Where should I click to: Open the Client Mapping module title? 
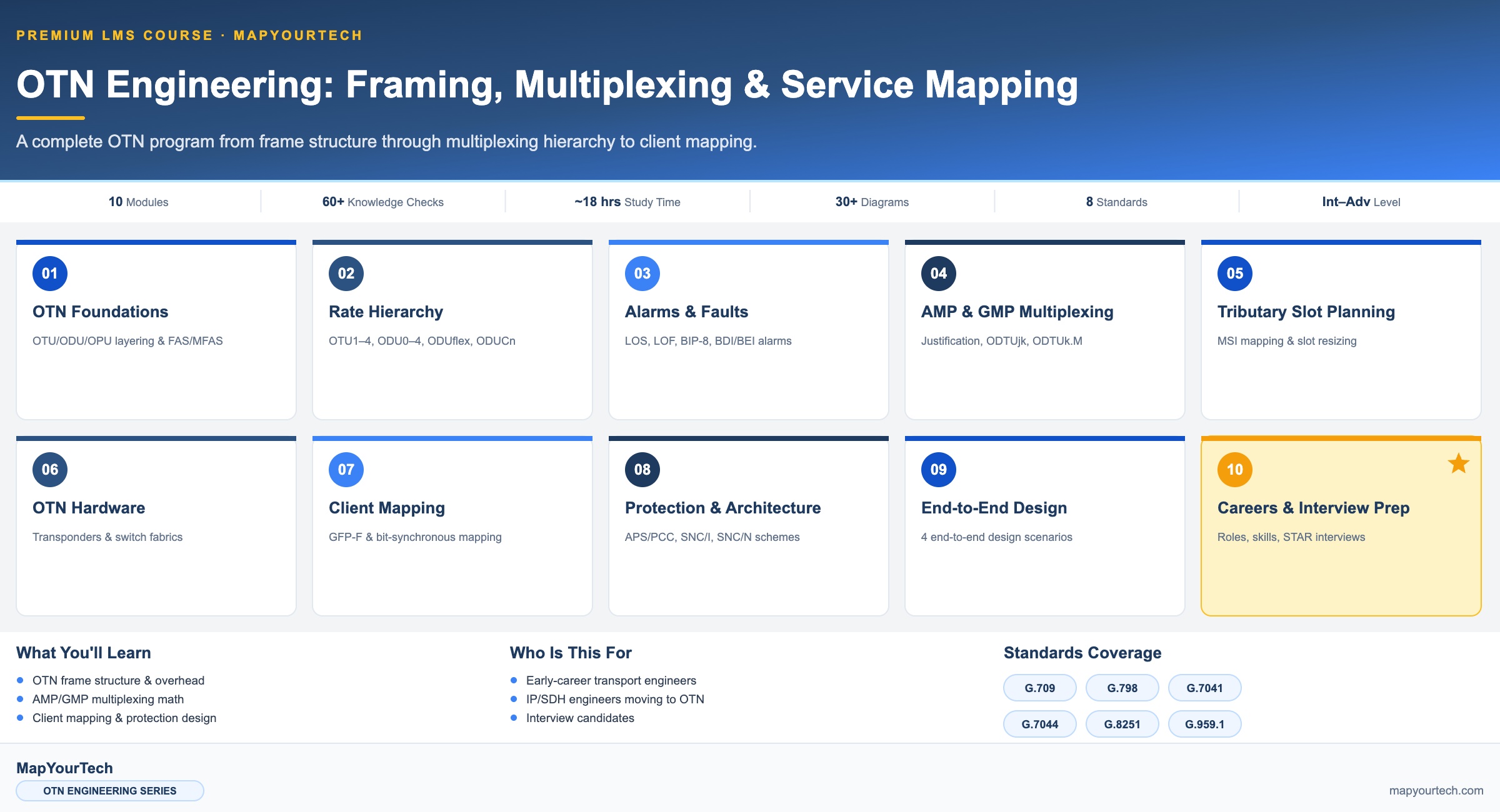point(387,508)
